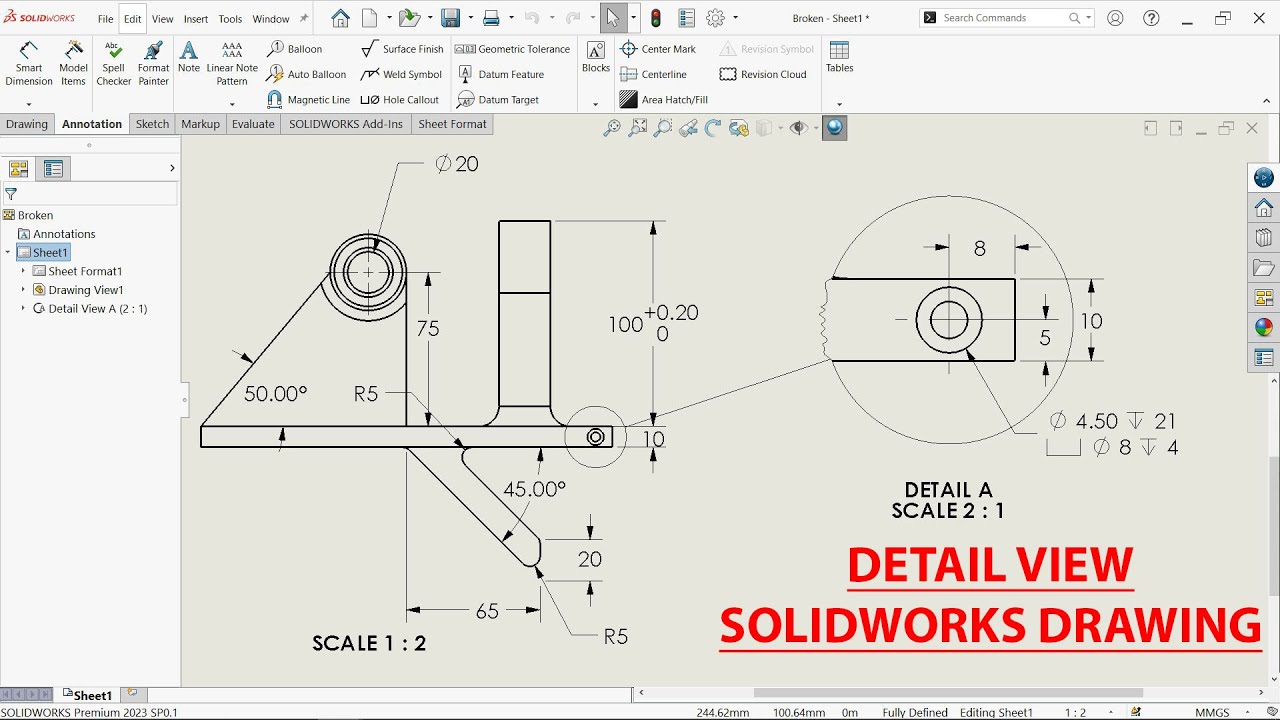Insert a Centerline
The height and width of the screenshot is (720, 1280).
tap(653, 74)
